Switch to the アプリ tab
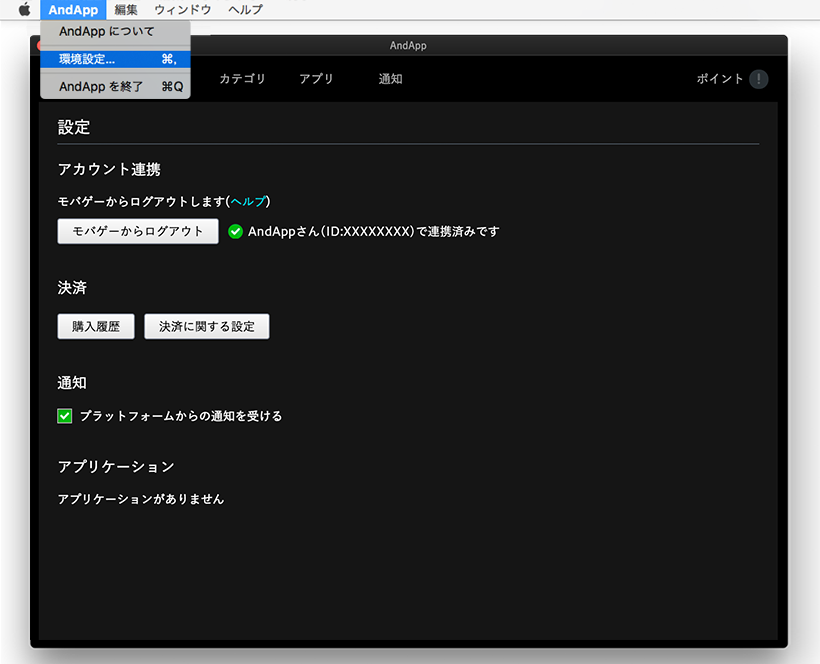820x664 pixels. tap(316, 79)
